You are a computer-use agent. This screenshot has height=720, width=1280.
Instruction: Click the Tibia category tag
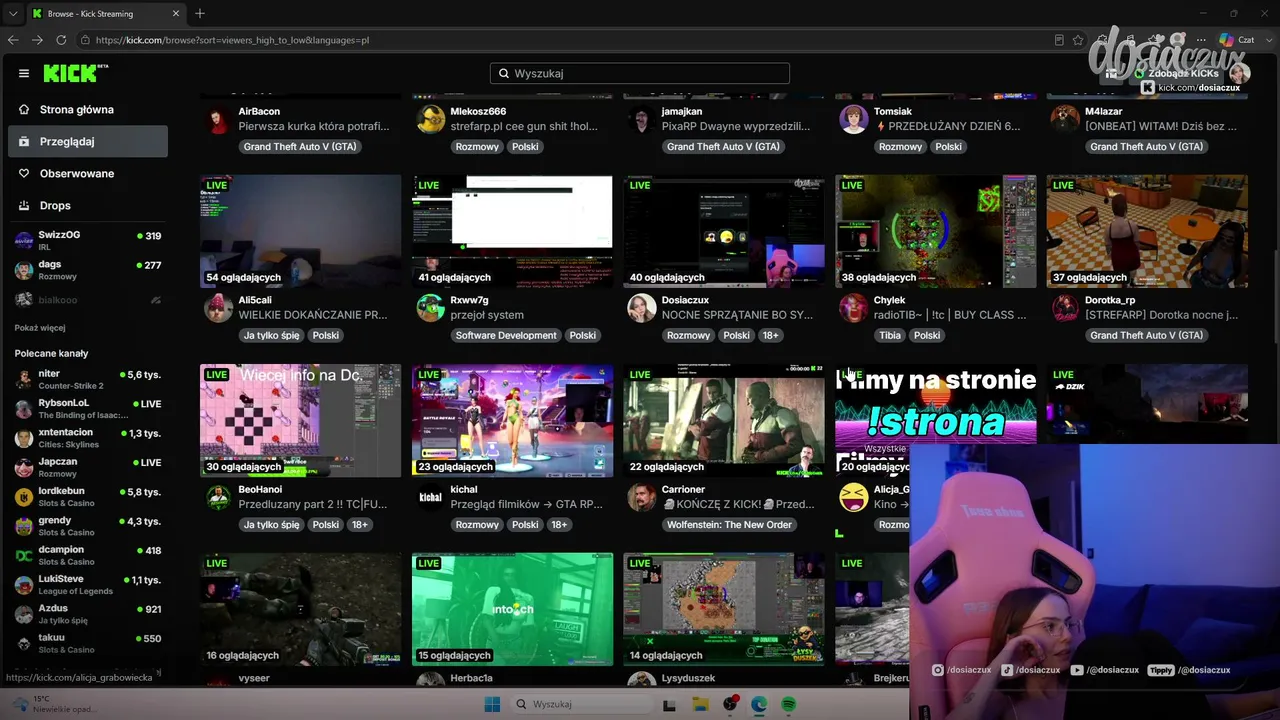point(890,336)
